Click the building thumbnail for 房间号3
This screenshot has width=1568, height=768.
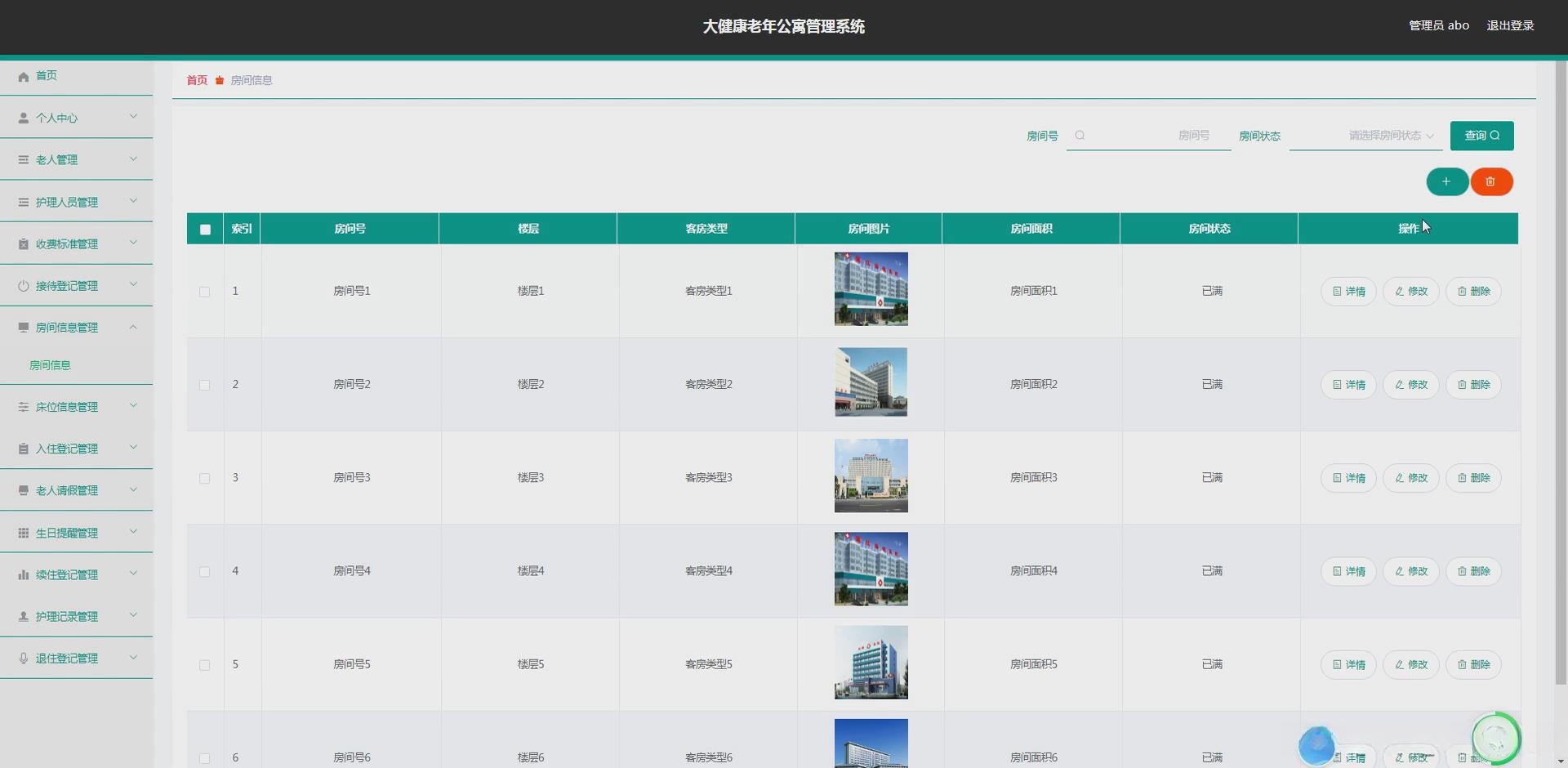coord(871,475)
